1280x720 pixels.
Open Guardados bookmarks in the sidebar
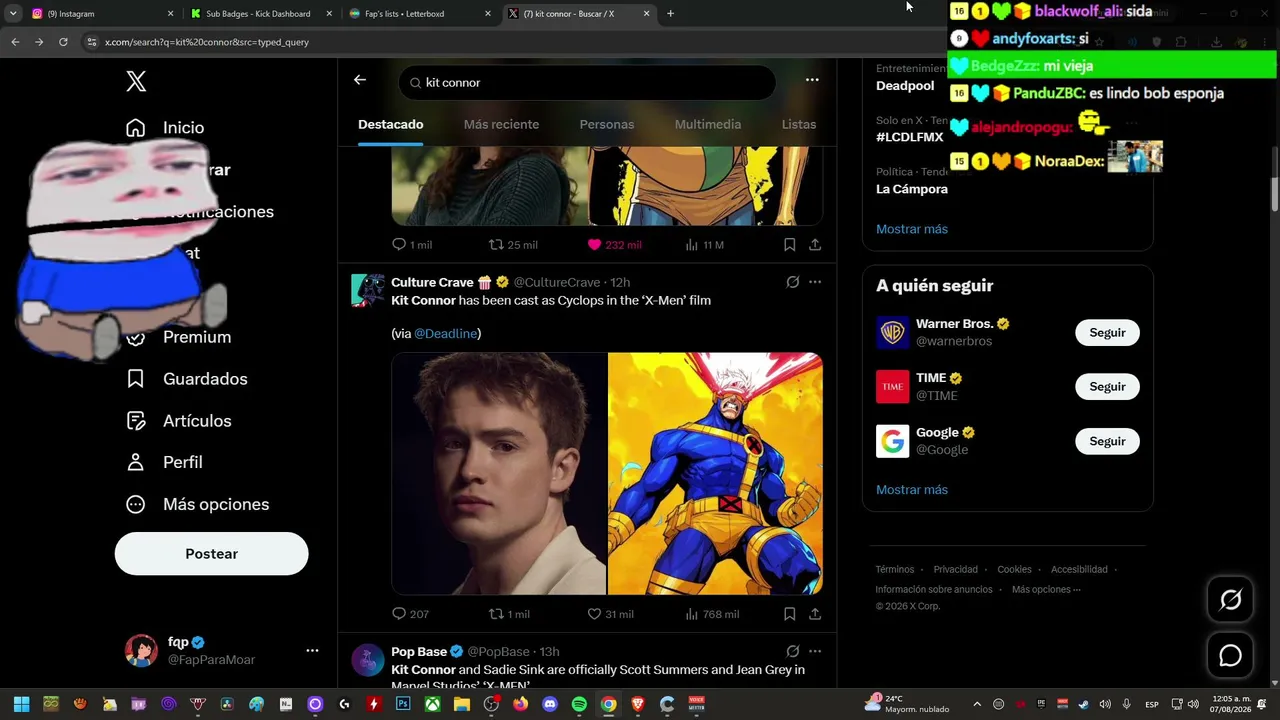pos(186,379)
